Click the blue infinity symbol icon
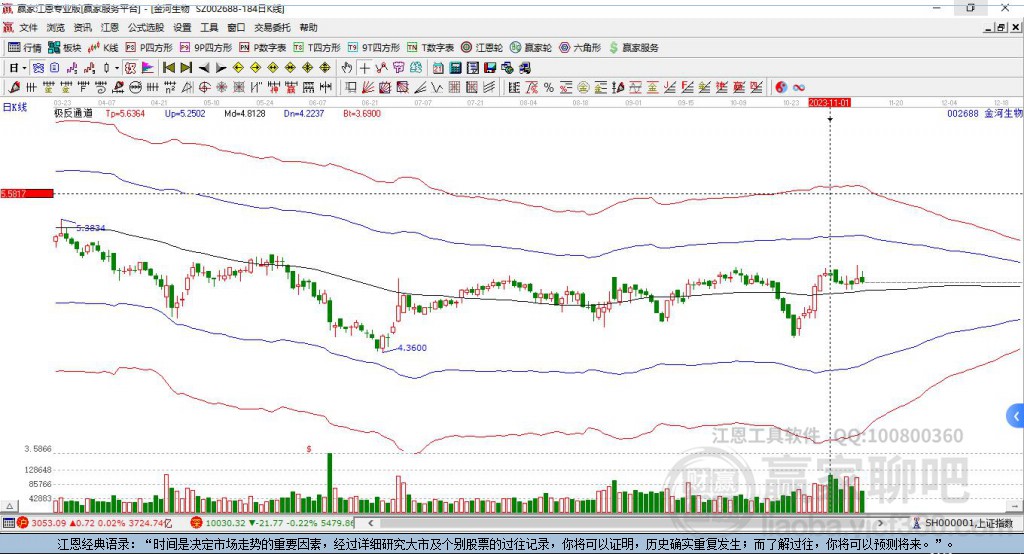 pos(798,88)
